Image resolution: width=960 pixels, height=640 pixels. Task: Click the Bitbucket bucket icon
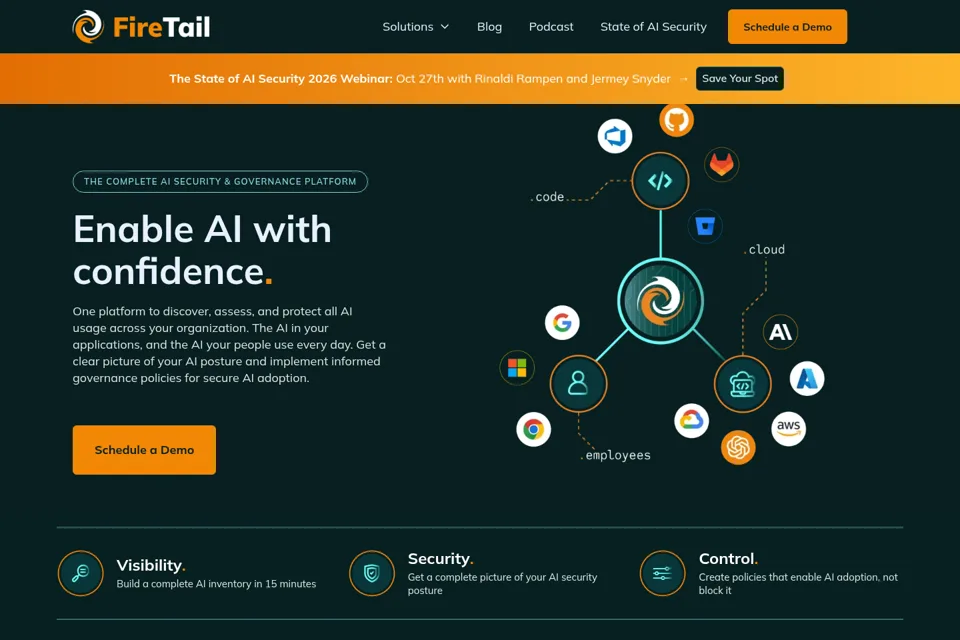pyautogui.click(x=705, y=226)
